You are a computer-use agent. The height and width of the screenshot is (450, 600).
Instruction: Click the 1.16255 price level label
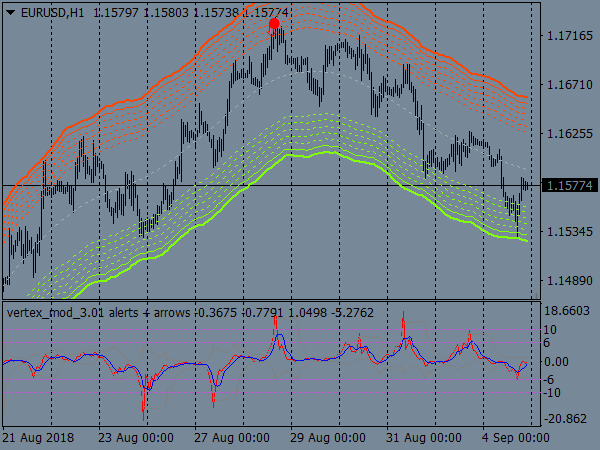tap(567, 134)
